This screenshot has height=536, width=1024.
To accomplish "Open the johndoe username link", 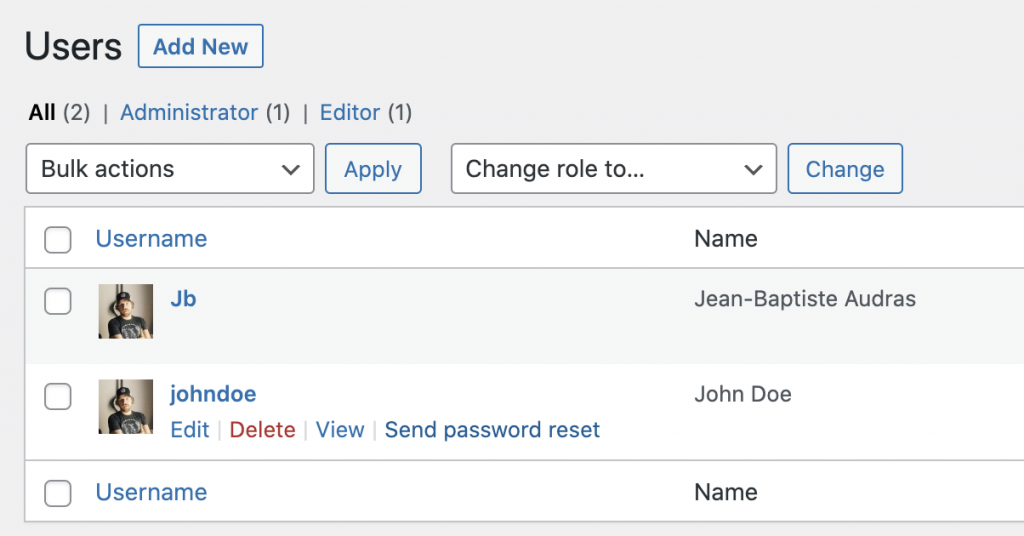I will 213,394.
